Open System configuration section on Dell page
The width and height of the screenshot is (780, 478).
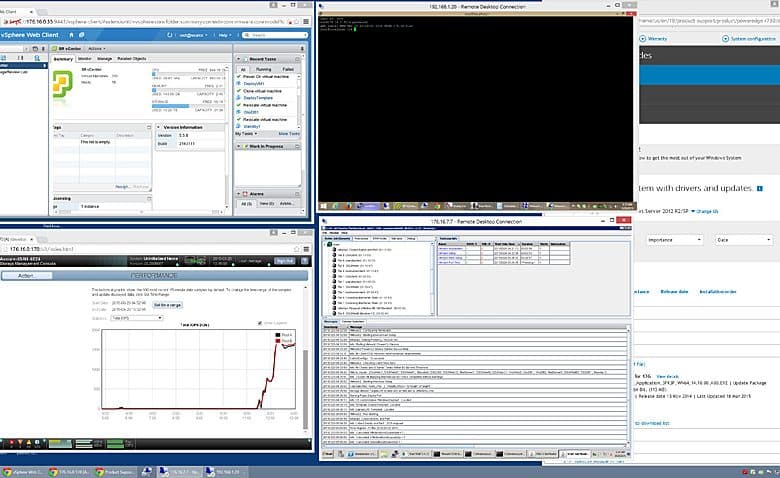pyautogui.click(x=749, y=38)
